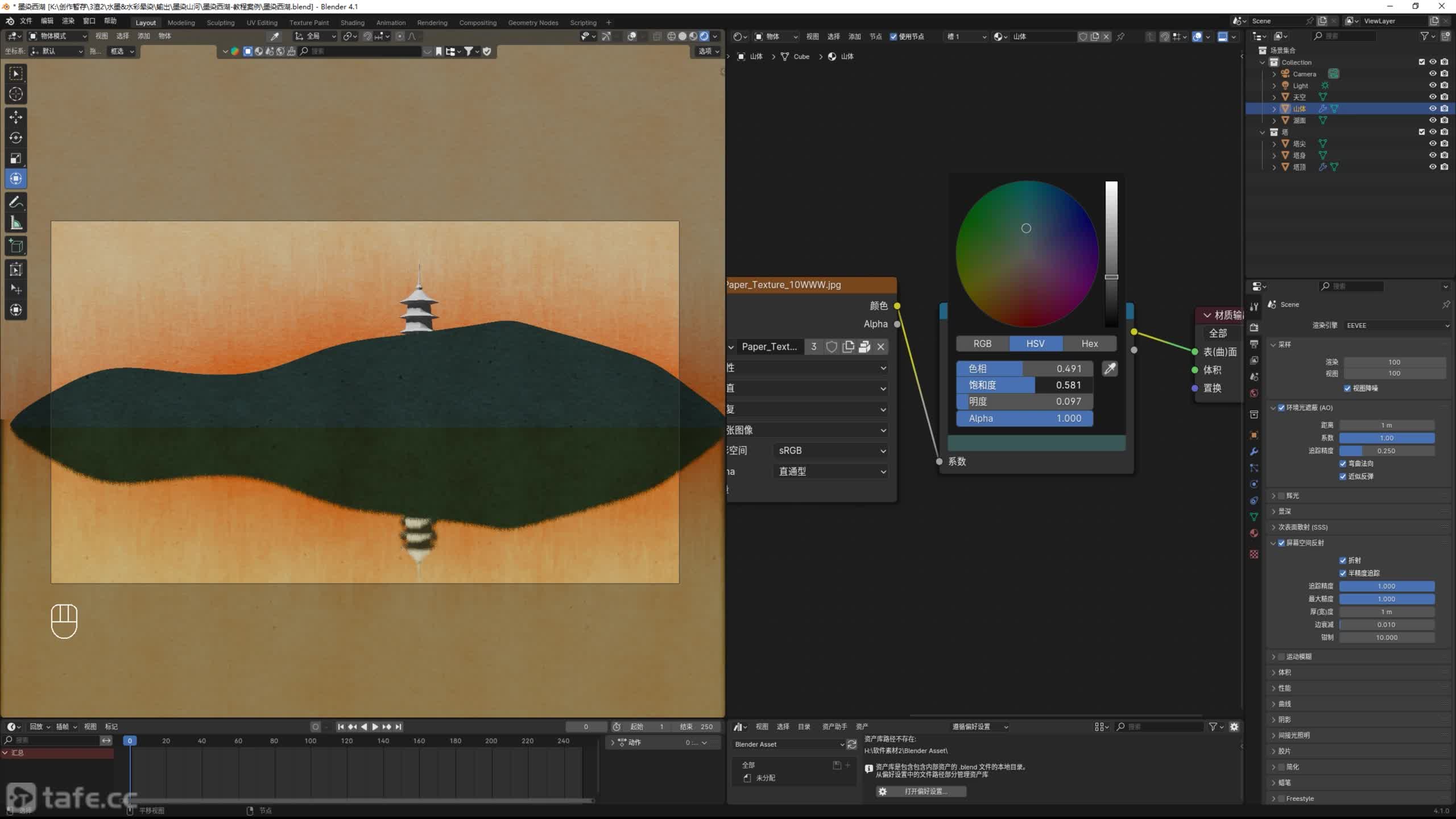
Task: Select the Rotate tool in the toolbar
Action: [16, 138]
